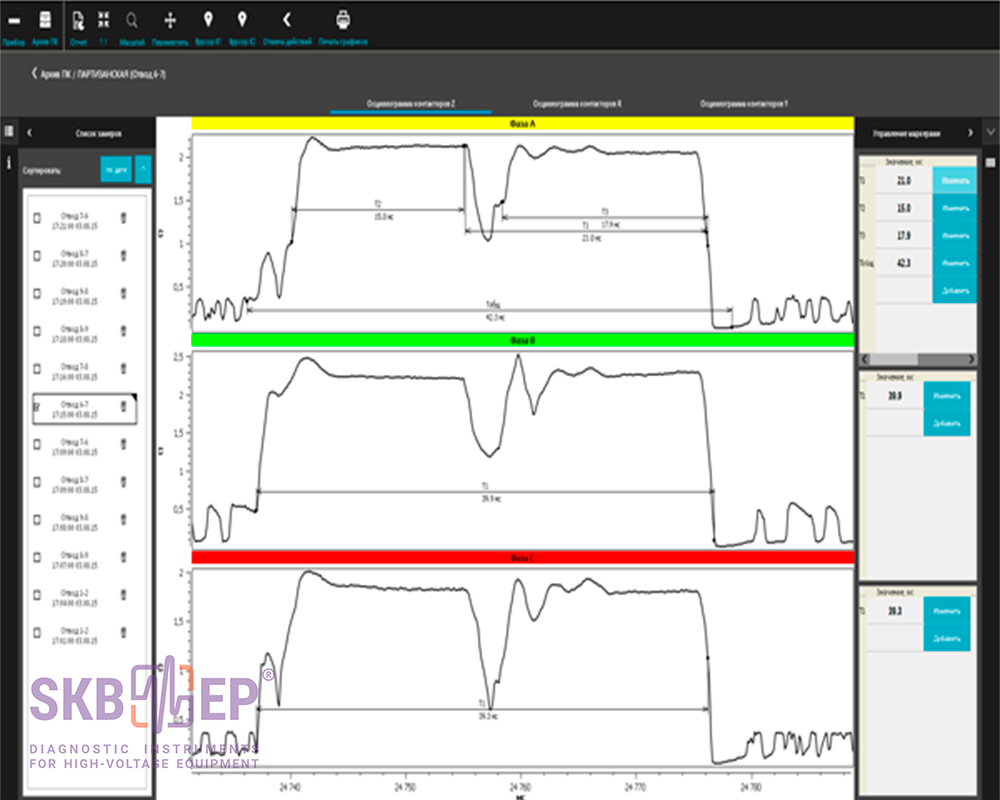
Task: Check the Отвод 8-7 17:20 checkbox
Action: point(37,256)
